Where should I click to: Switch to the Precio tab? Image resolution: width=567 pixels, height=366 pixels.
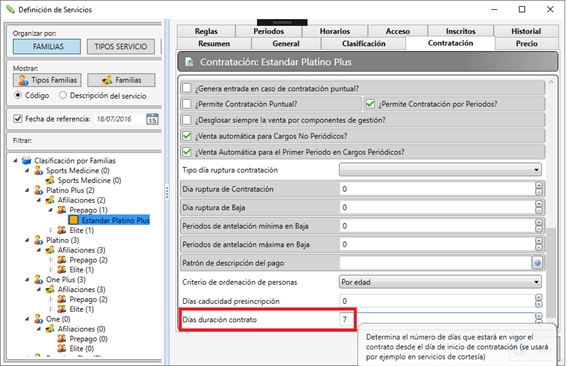526,43
